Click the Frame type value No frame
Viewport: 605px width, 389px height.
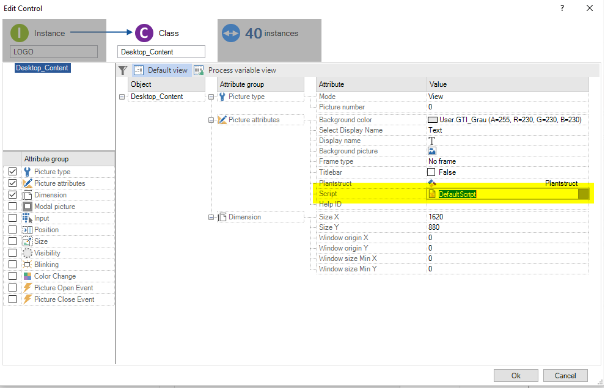442,161
